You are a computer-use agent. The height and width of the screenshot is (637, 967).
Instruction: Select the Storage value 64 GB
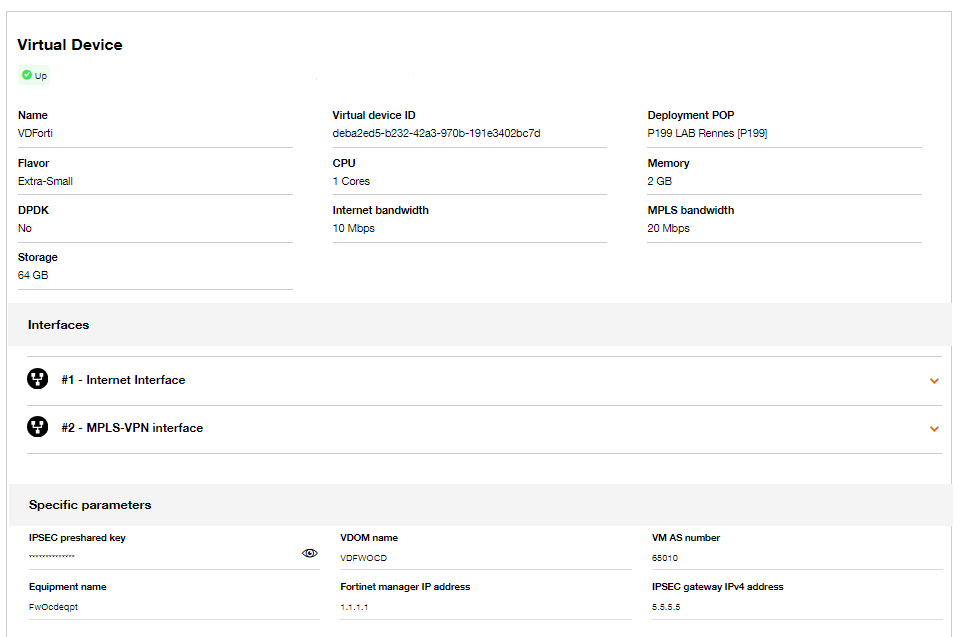[x=33, y=275]
